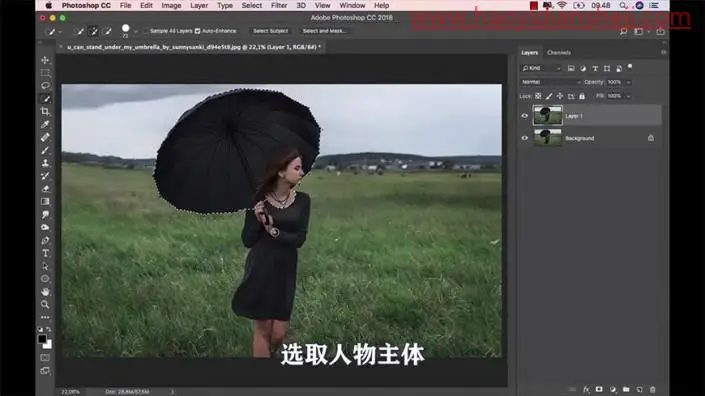
Task: Select the Zoom tool
Action: click(45, 305)
